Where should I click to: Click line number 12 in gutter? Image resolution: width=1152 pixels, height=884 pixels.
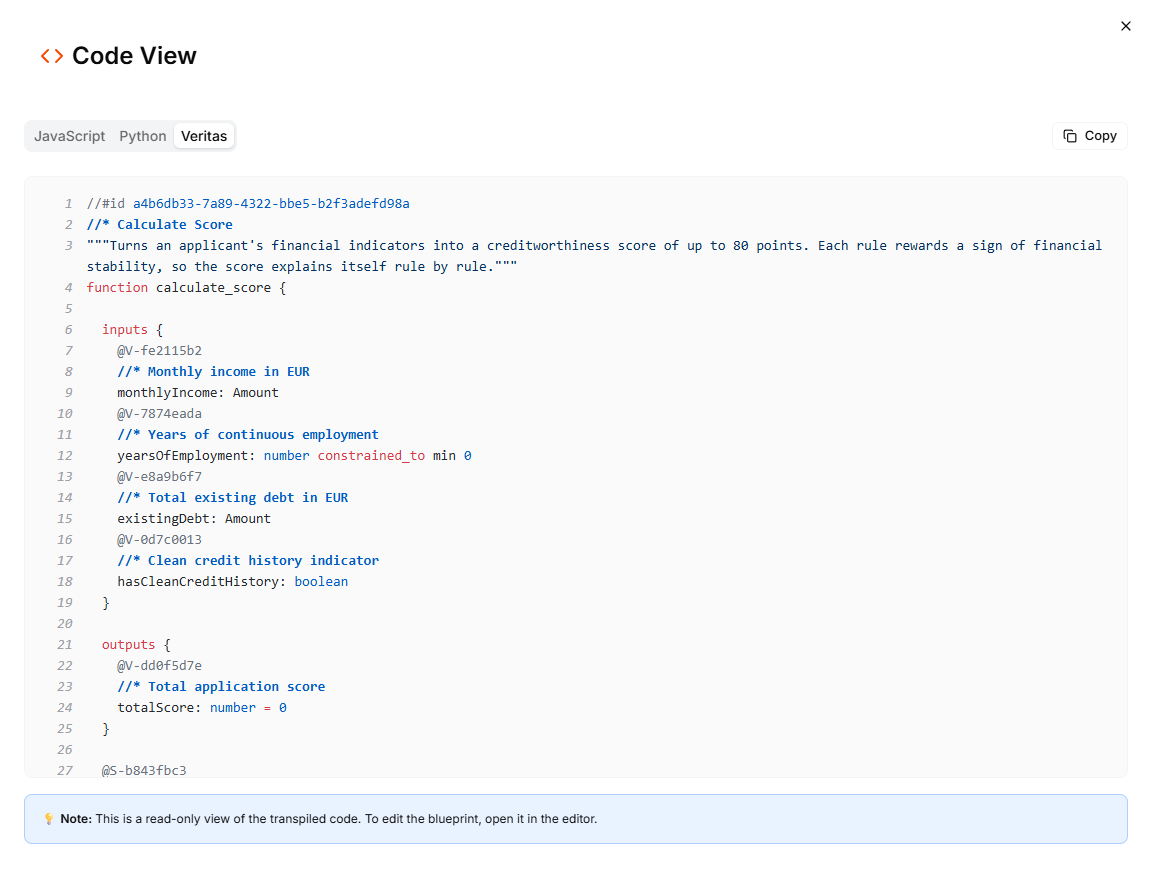click(65, 456)
